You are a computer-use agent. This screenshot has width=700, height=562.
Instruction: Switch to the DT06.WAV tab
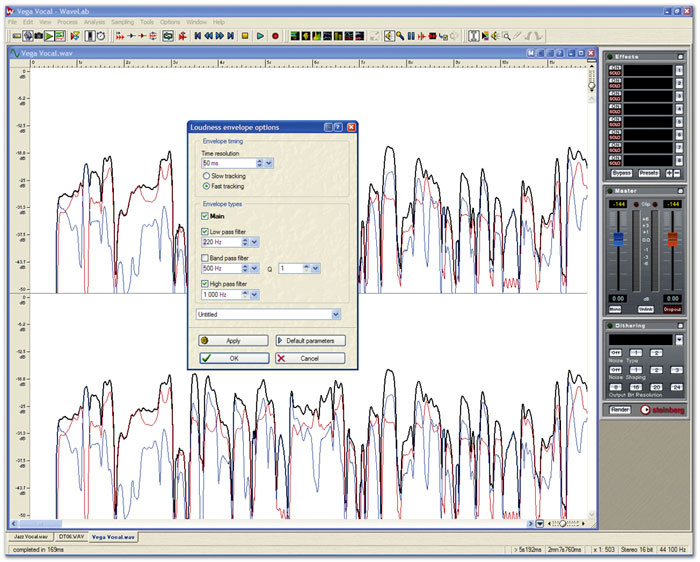point(71,537)
